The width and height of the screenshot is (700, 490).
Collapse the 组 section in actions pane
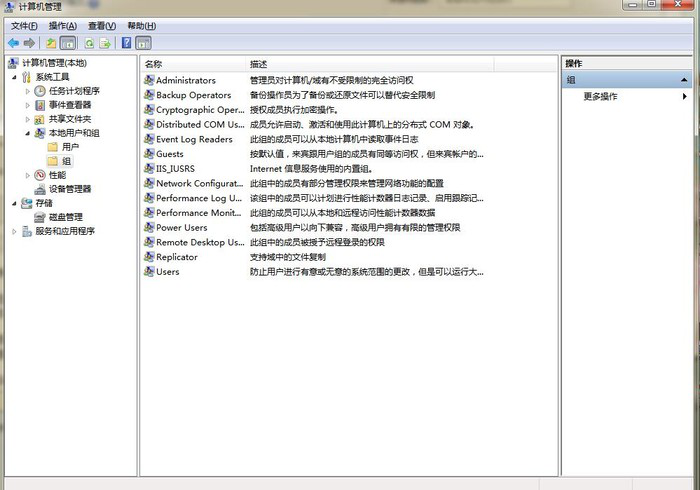tap(685, 80)
